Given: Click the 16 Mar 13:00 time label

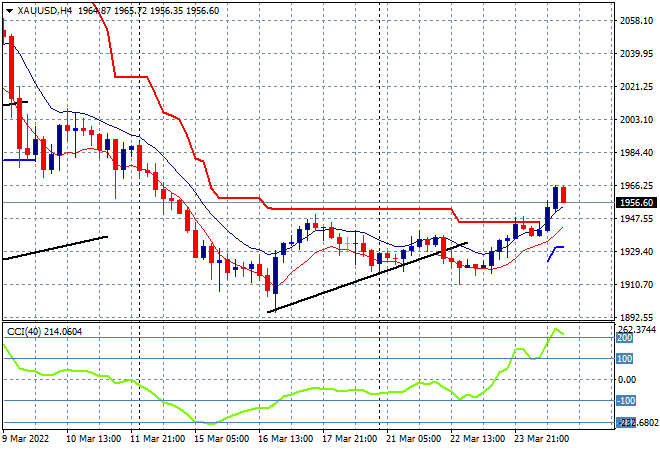Looking at the screenshot, I should point(285,439).
